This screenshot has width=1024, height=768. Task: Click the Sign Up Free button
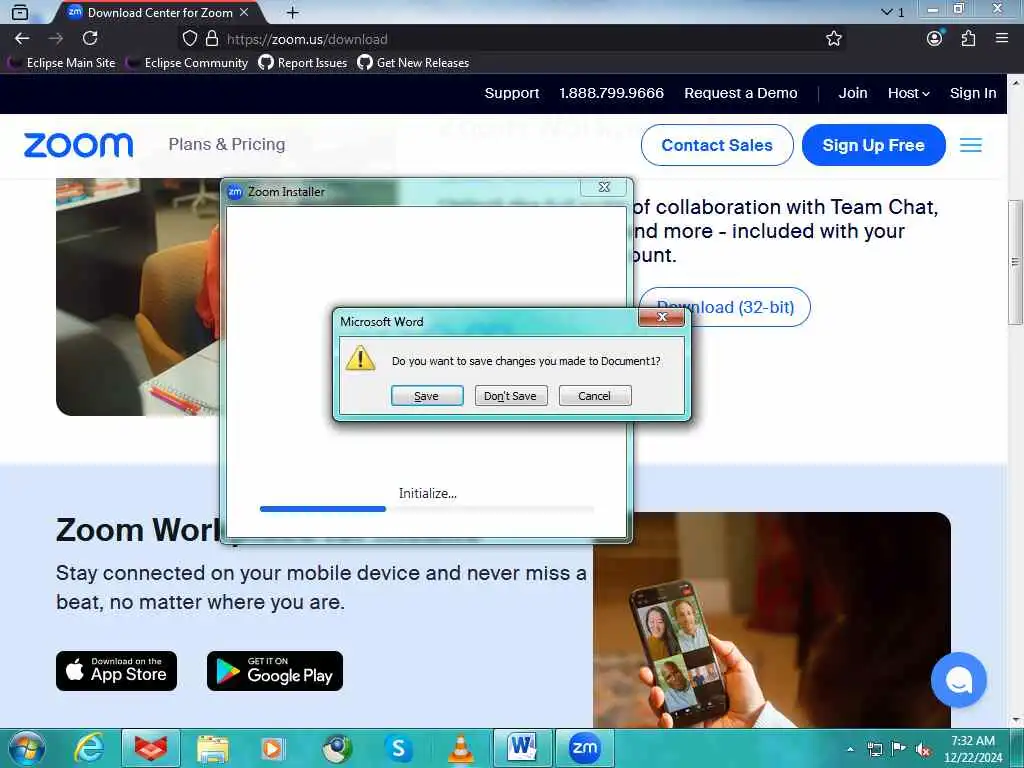[873, 145]
